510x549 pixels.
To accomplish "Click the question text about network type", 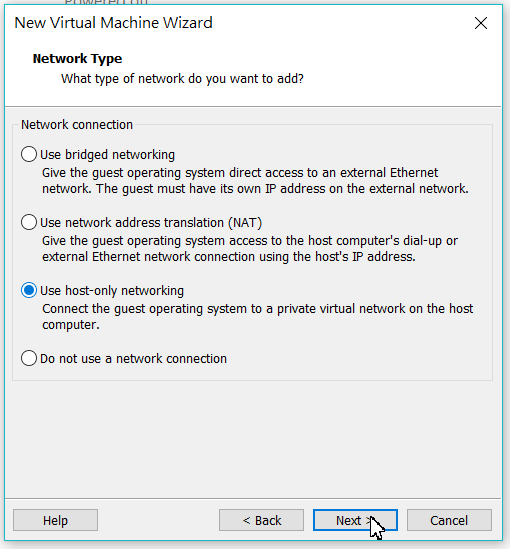I will pos(182,79).
